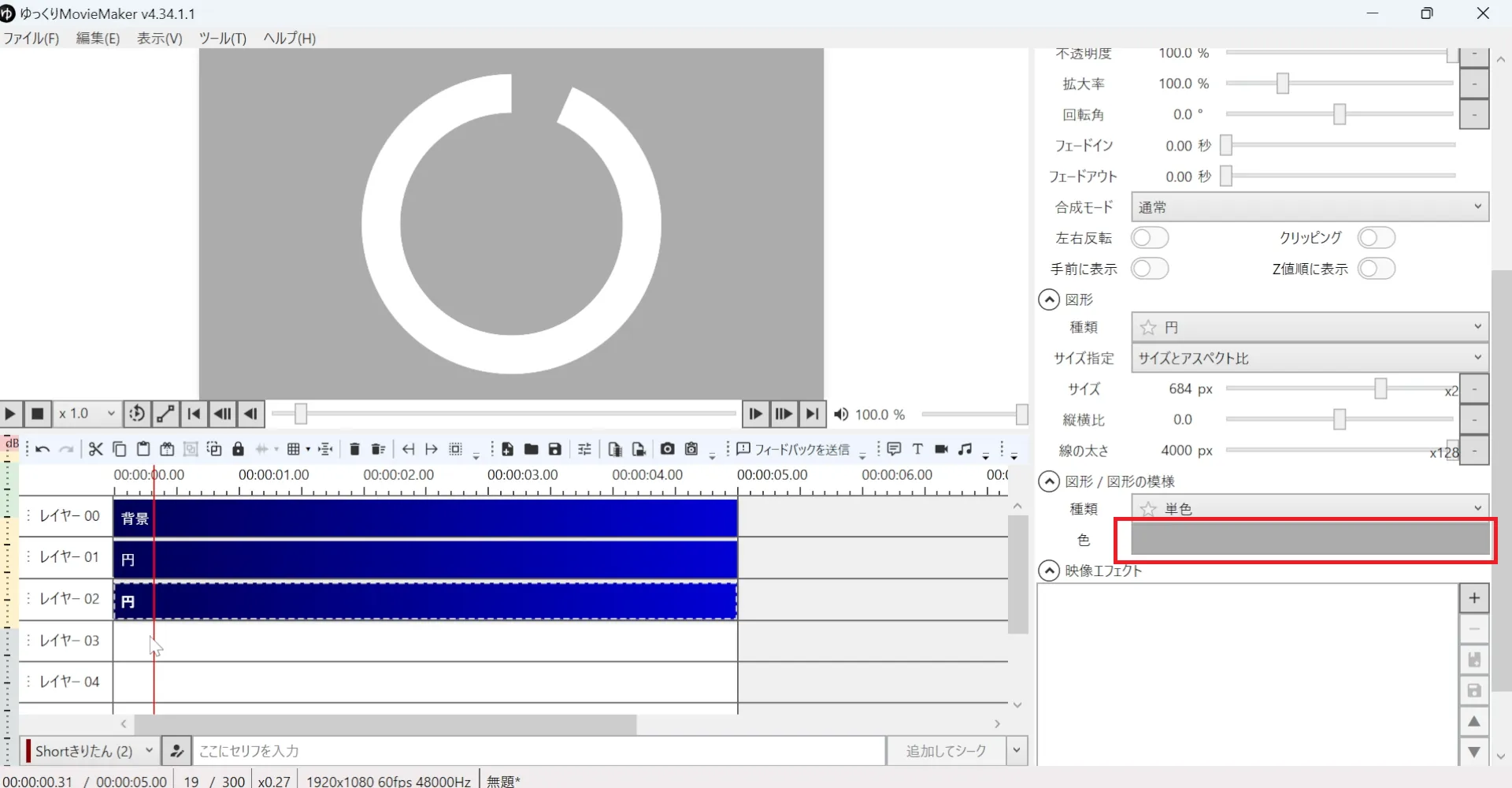Click the grid layout icon in toolbar
Screen dimensions: 1512x788
(x=294, y=449)
